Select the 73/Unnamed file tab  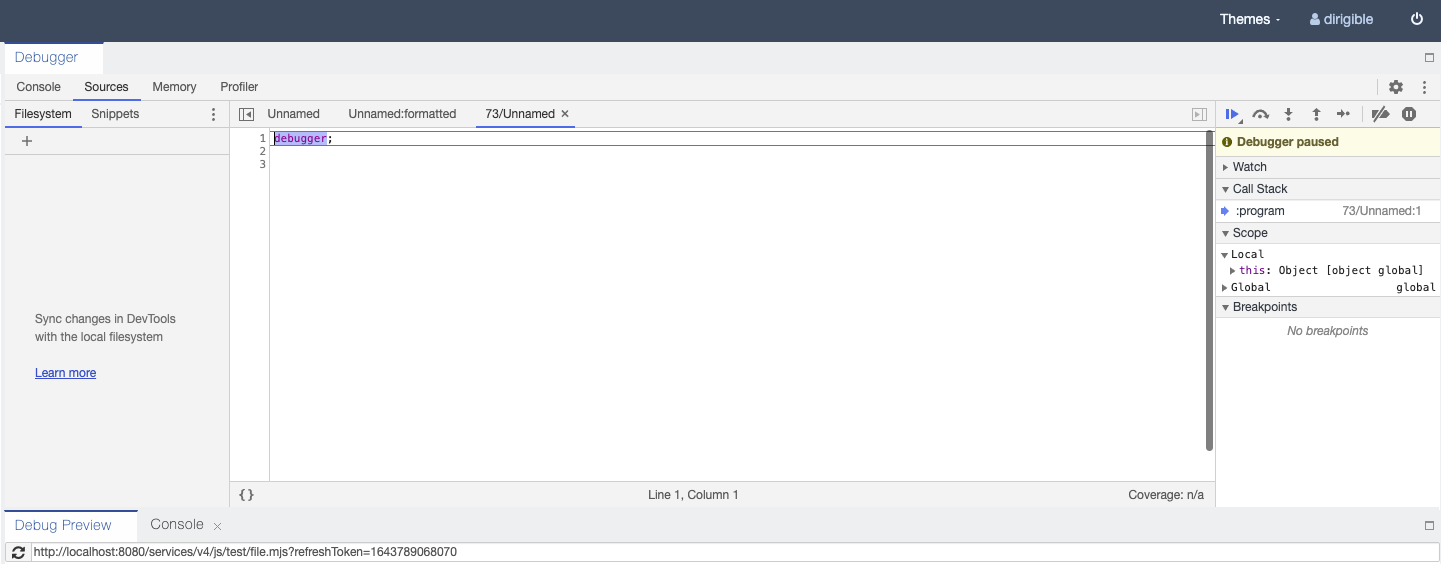click(520, 114)
